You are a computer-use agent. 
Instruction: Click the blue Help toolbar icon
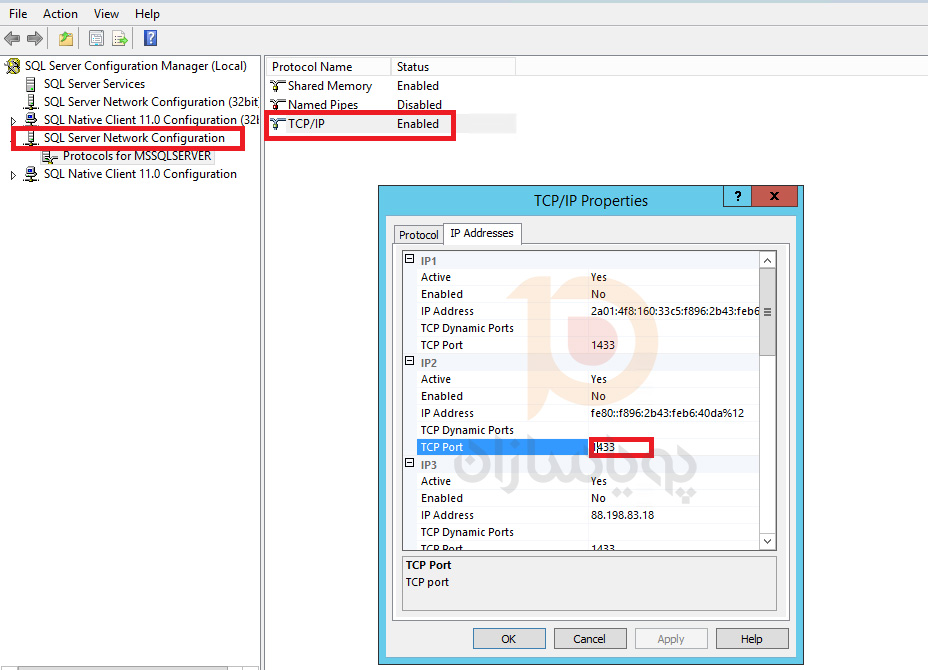(150, 39)
